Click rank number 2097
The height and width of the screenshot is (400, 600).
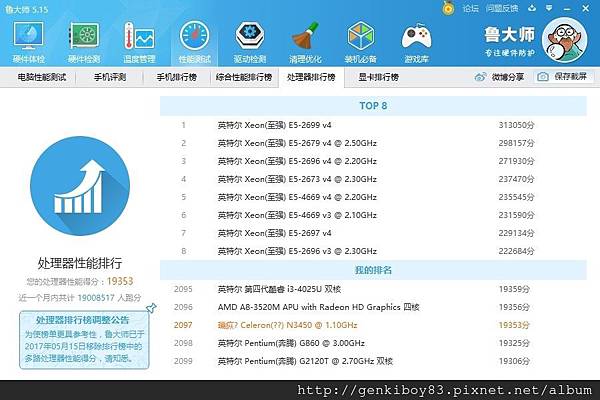pos(183,325)
